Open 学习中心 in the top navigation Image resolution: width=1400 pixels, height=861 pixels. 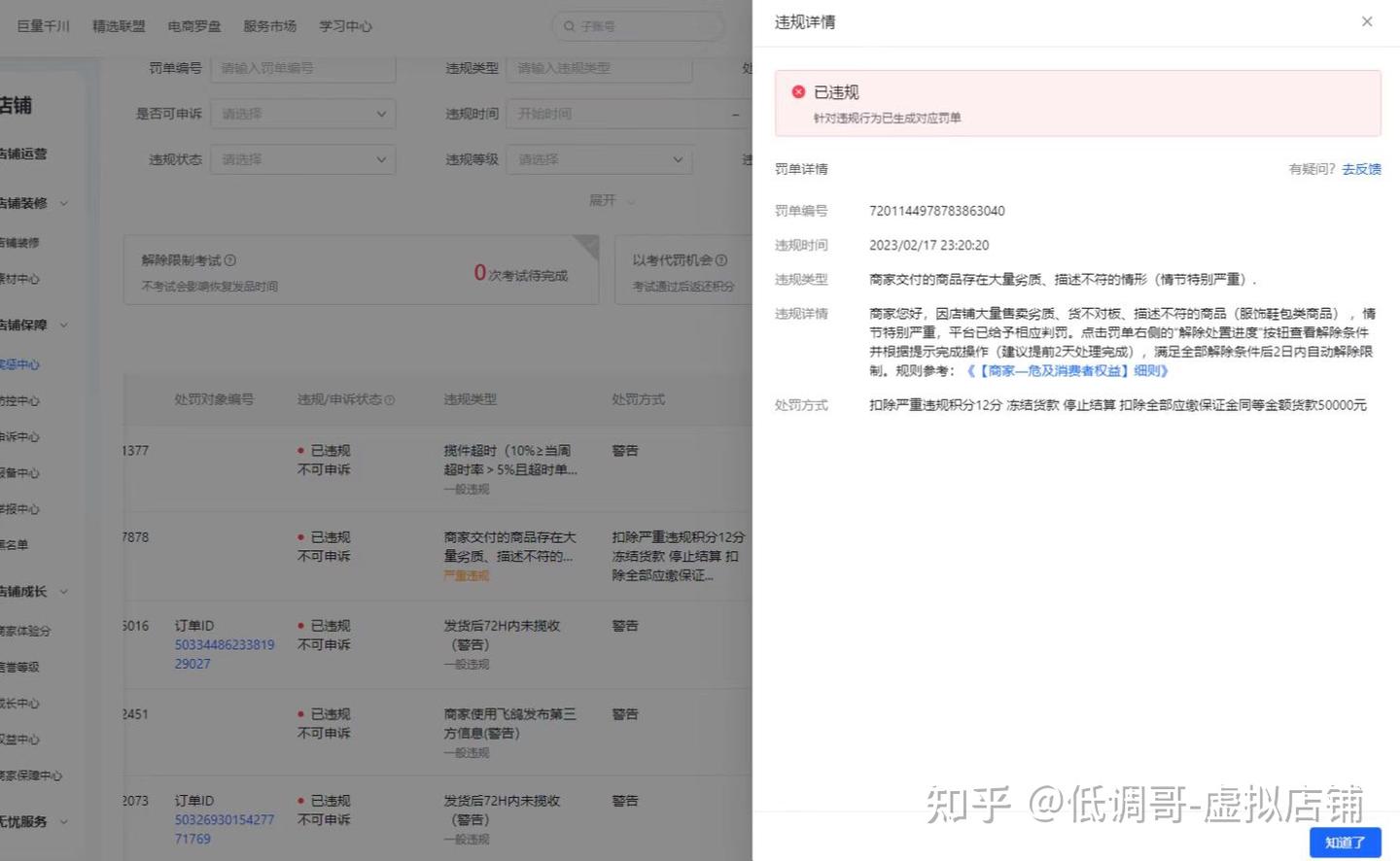(x=346, y=26)
